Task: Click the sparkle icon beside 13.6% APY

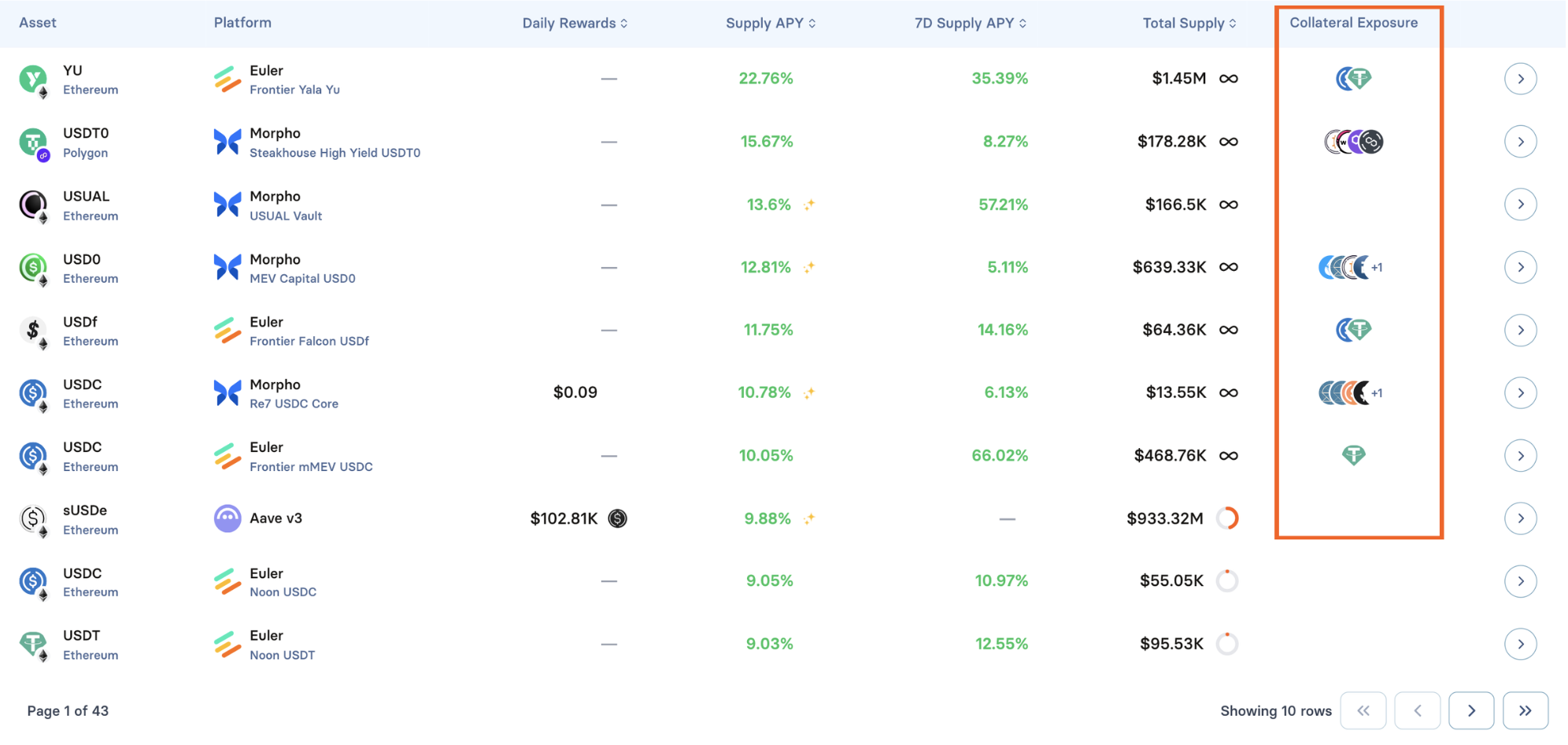Action: (x=809, y=205)
